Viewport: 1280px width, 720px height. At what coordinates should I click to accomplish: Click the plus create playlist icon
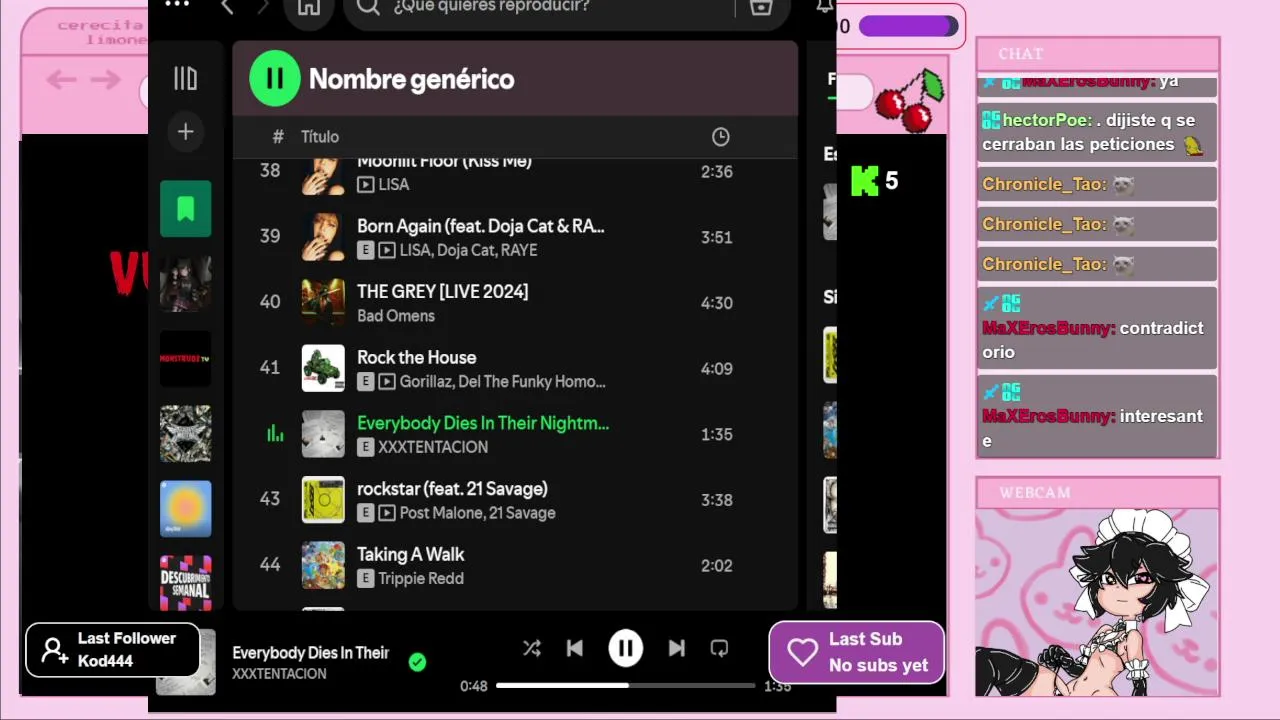pyautogui.click(x=185, y=131)
